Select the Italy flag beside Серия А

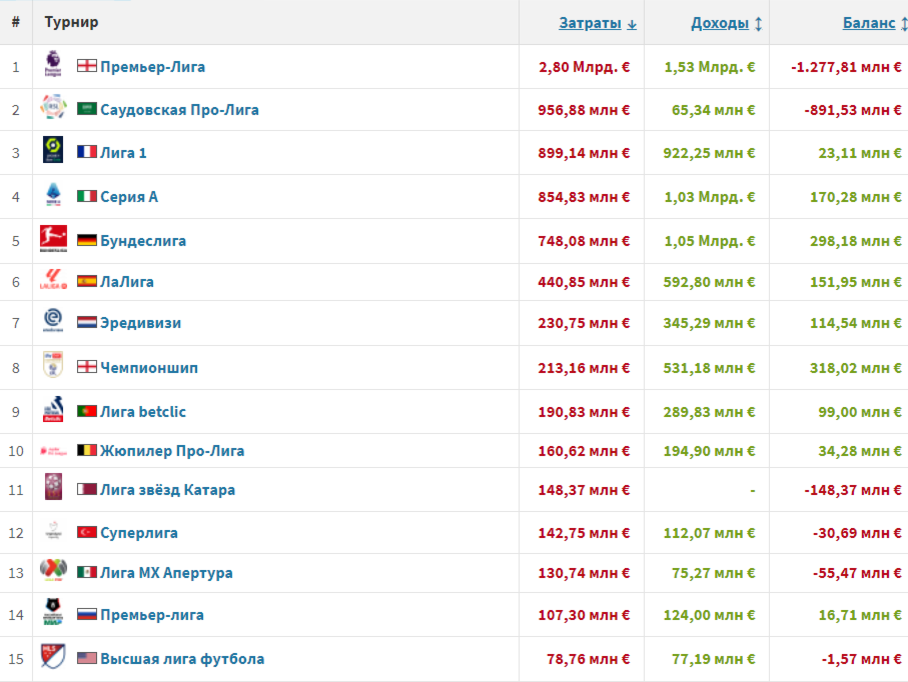(87, 196)
